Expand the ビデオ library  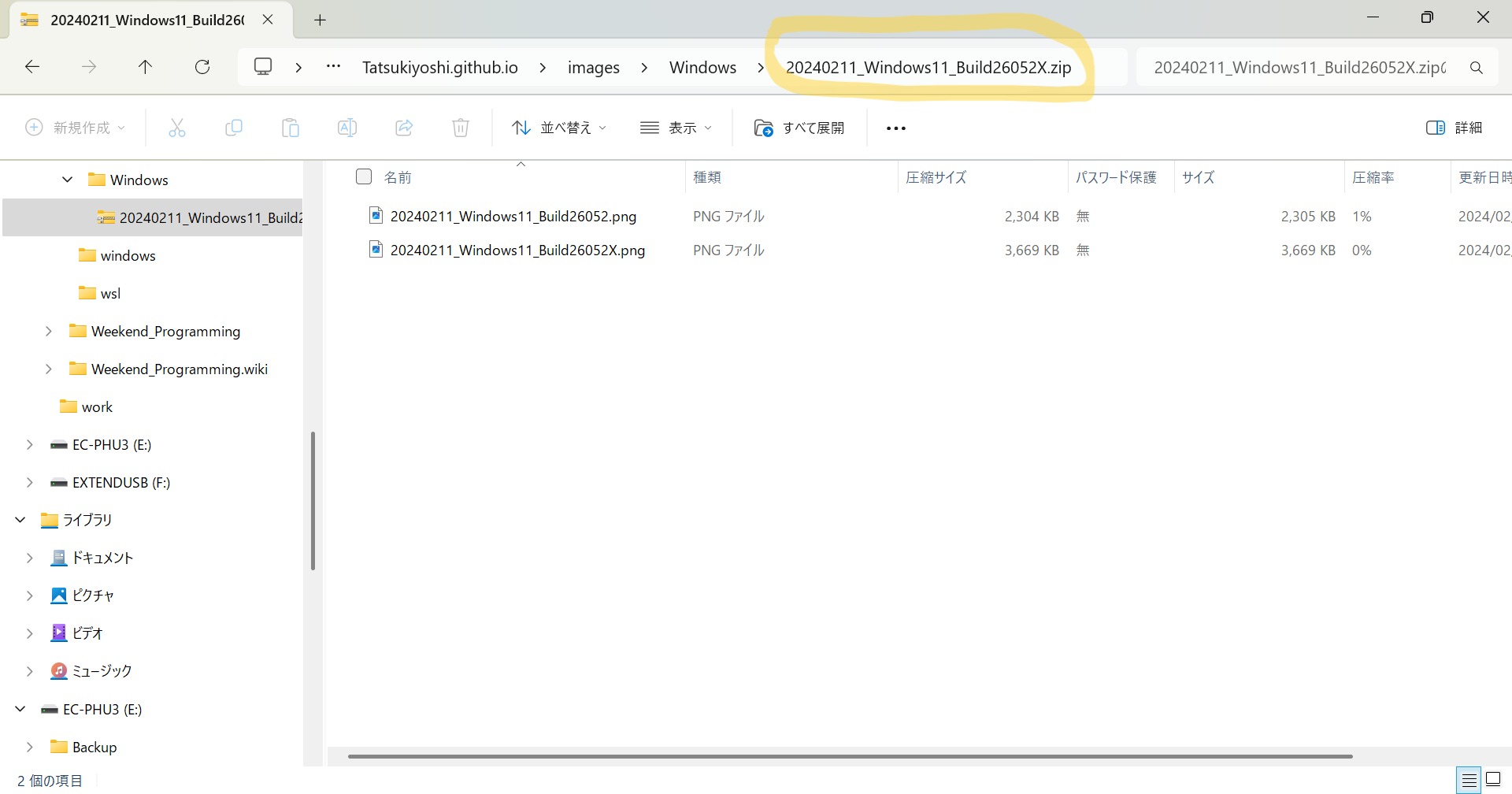[x=30, y=633]
